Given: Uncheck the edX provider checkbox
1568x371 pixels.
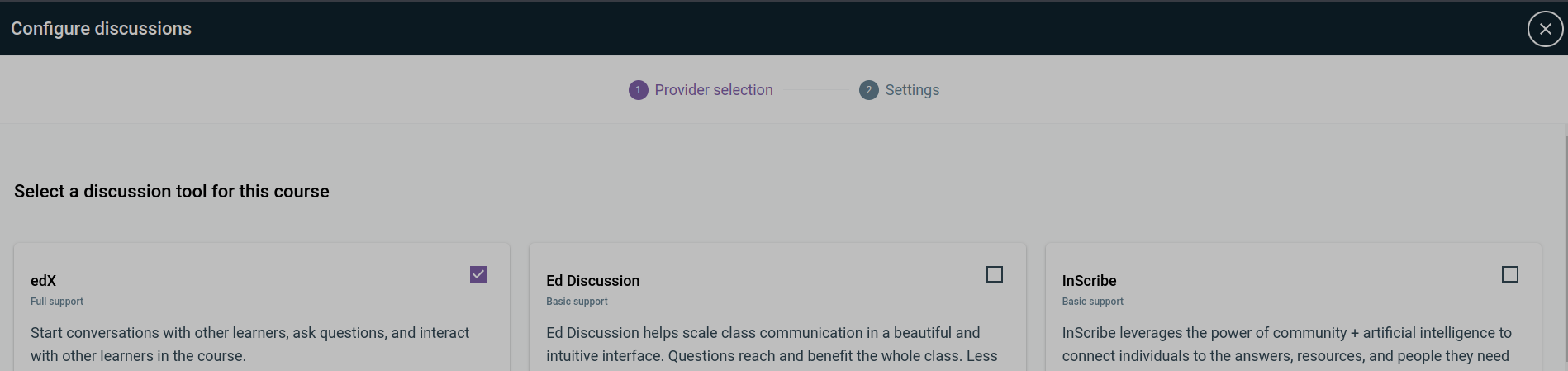Looking at the screenshot, I should pyautogui.click(x=478, y=274).
